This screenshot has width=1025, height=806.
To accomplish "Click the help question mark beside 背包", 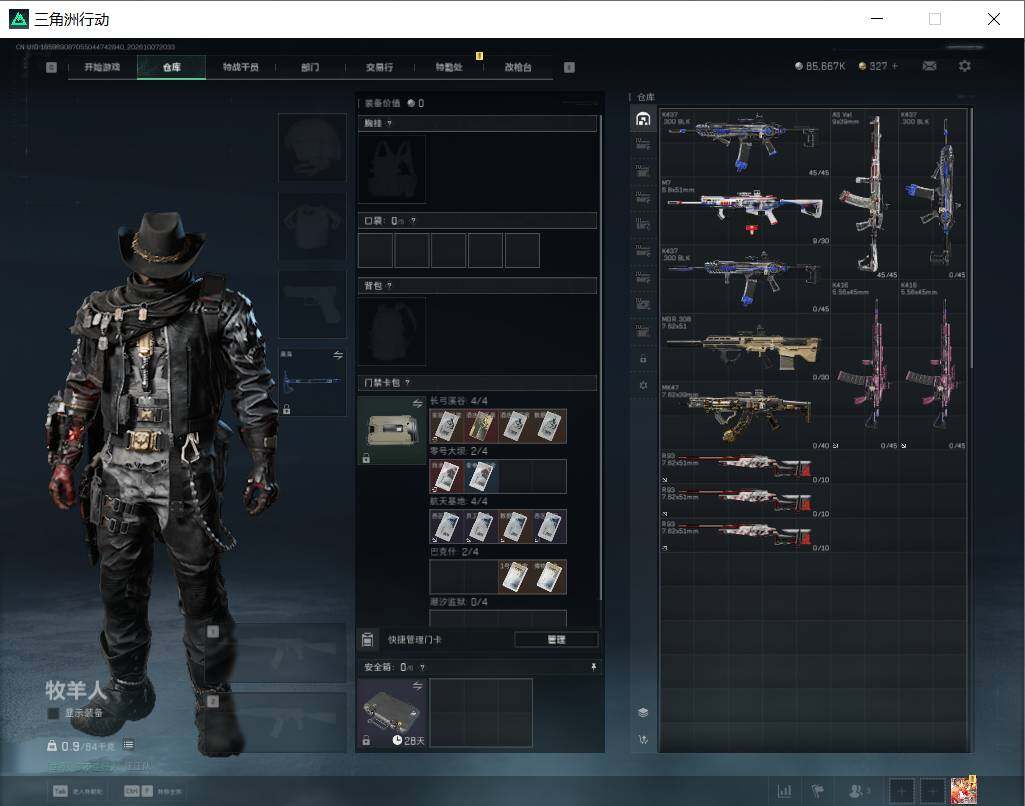I will pyautogui.click(x=390, y=286).
